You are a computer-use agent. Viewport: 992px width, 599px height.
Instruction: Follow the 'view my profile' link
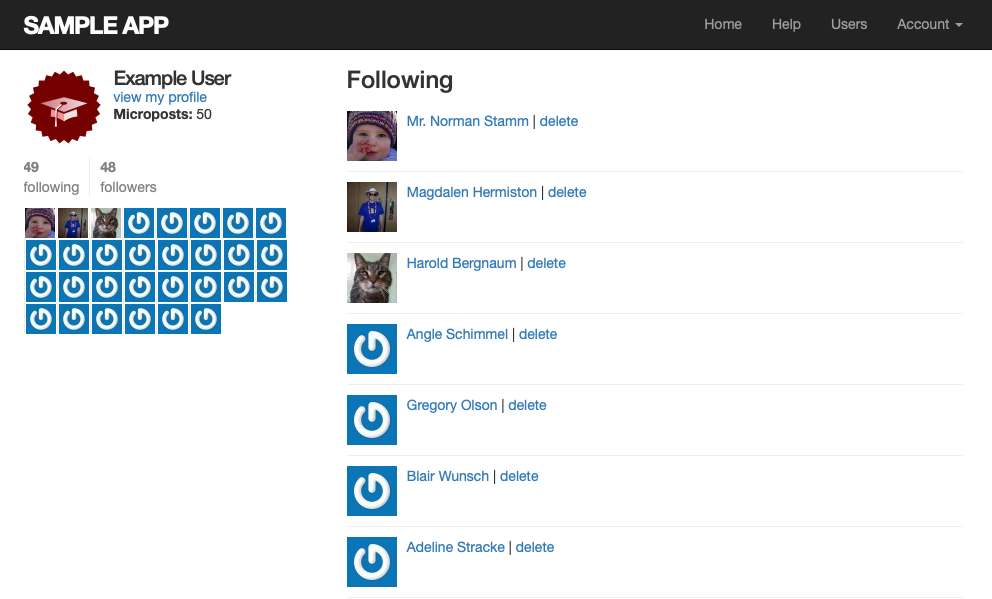tap(160, 97)
